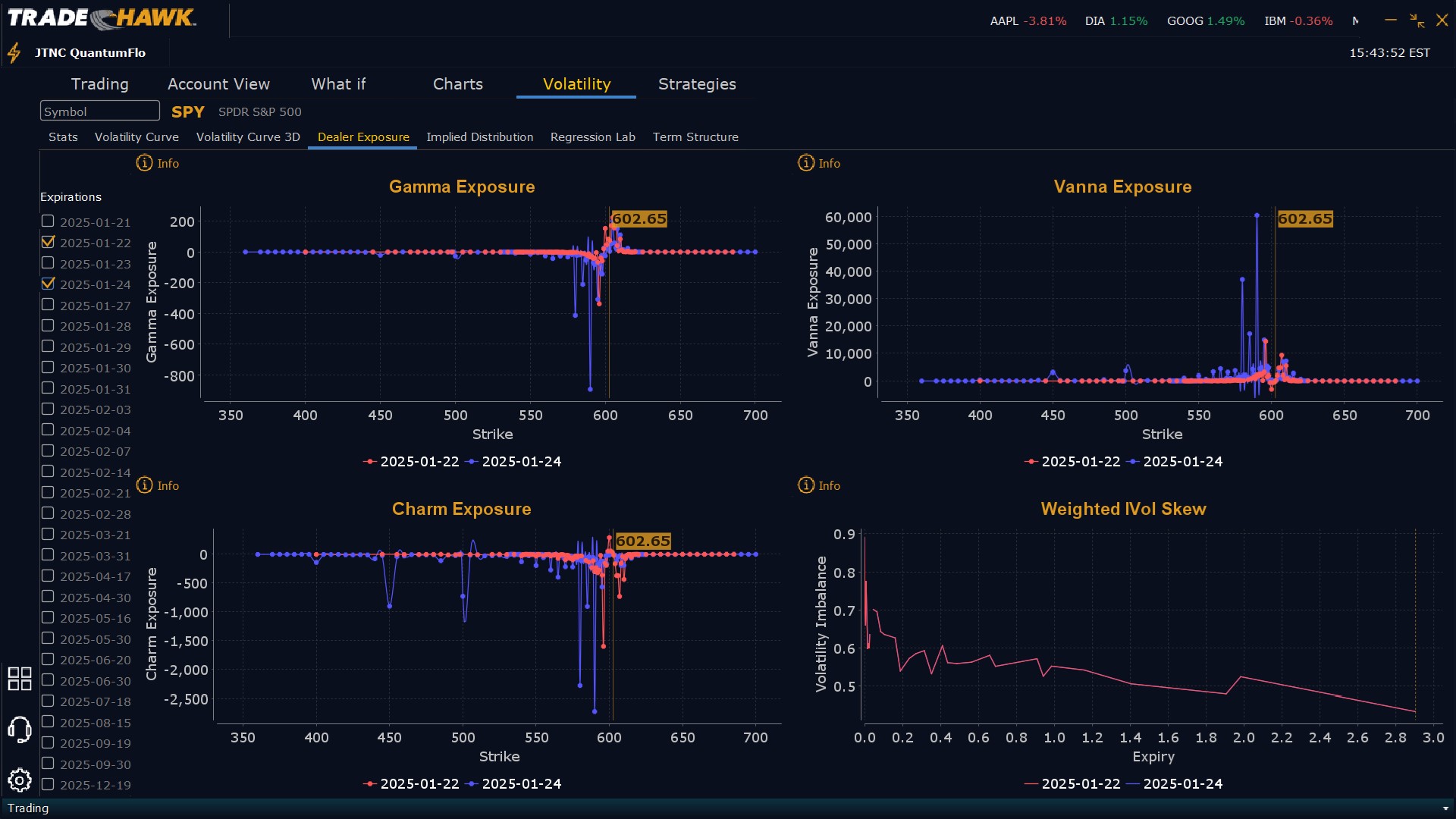Expand the bottom Trading bar dropdown arrow
The height and width of the screenshot is (819, 1456).
[1445, 808]
